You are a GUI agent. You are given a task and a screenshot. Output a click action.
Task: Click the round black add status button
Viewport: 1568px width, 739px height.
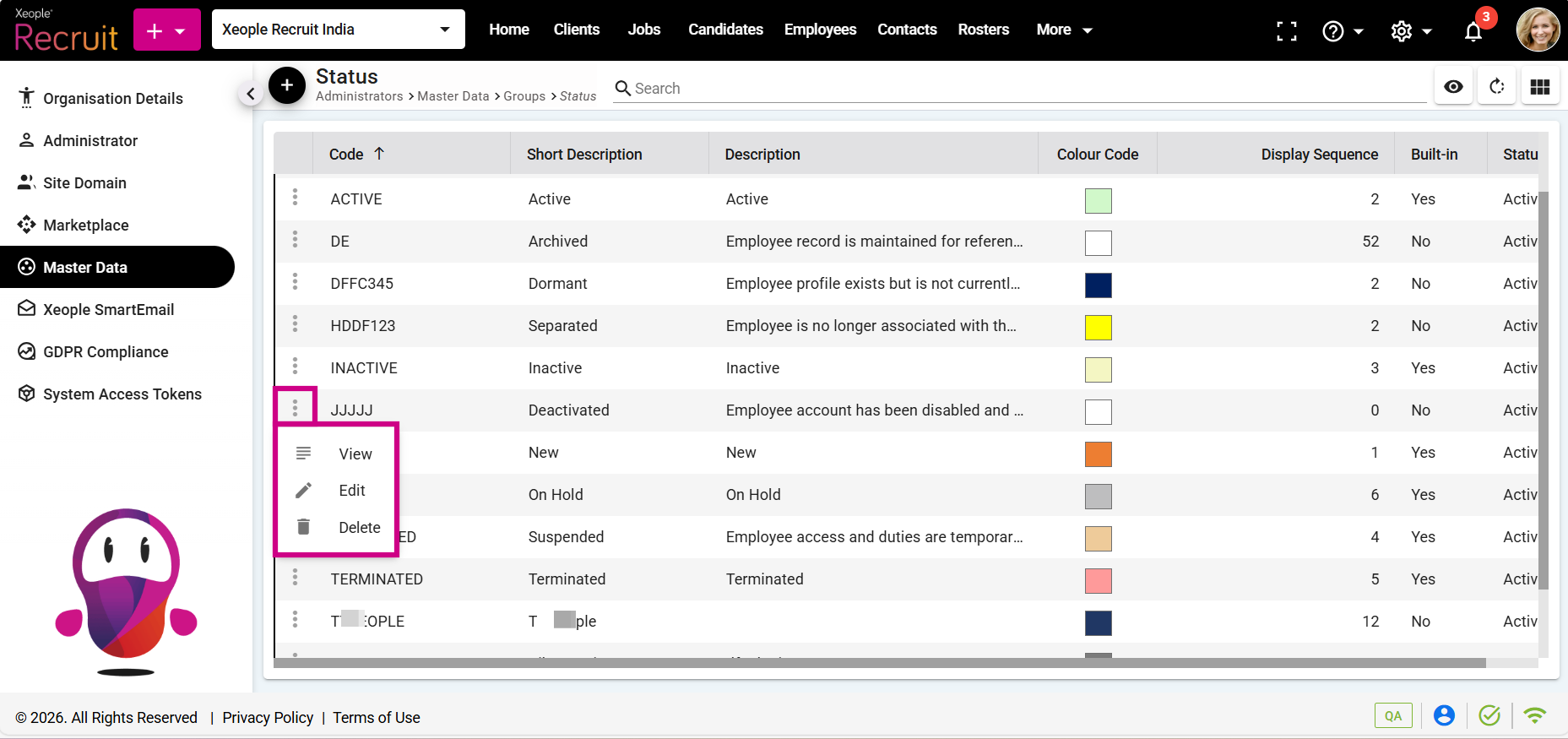point(287,85)
